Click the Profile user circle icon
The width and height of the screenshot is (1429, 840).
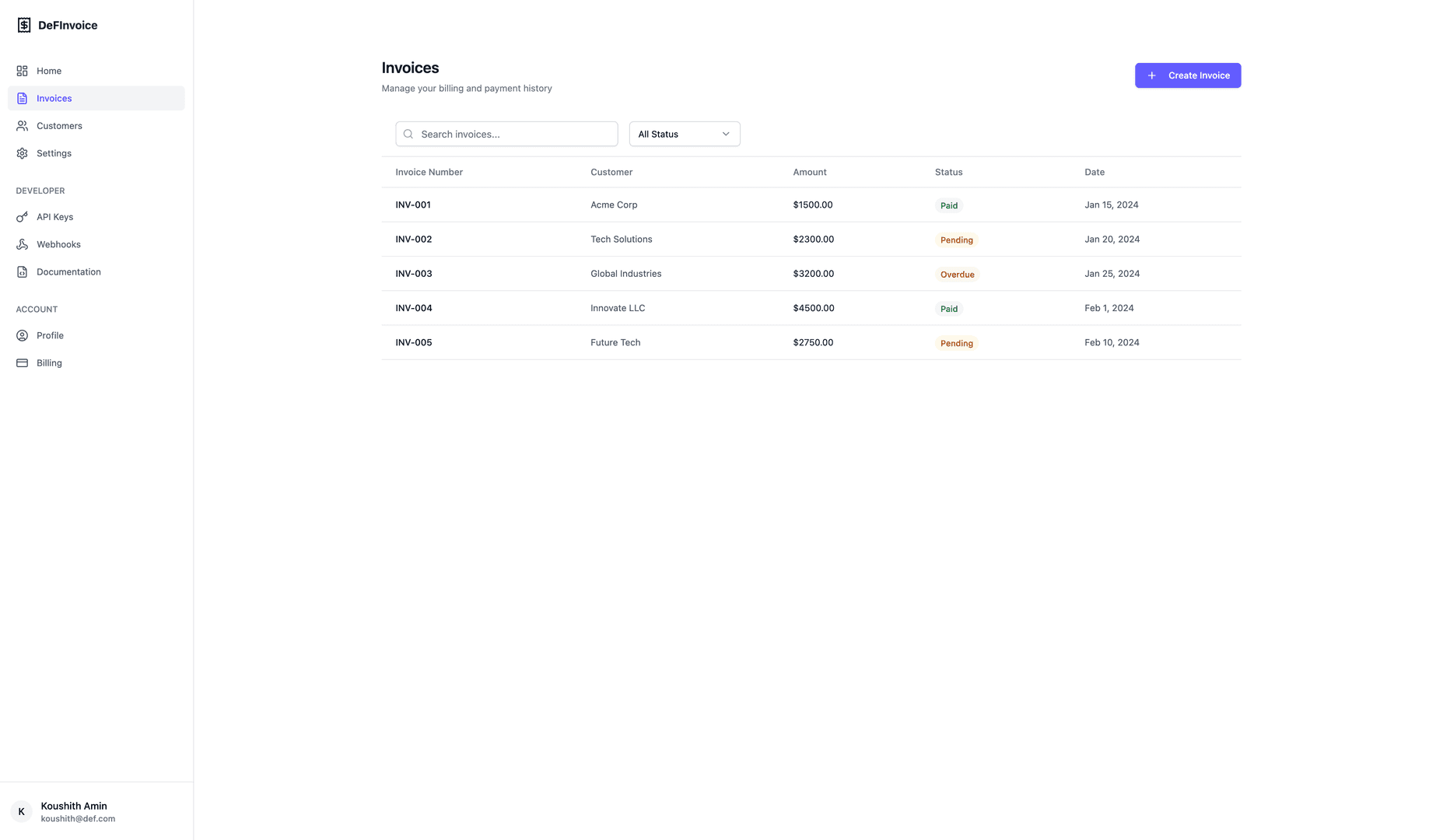(x=22, y=335)
